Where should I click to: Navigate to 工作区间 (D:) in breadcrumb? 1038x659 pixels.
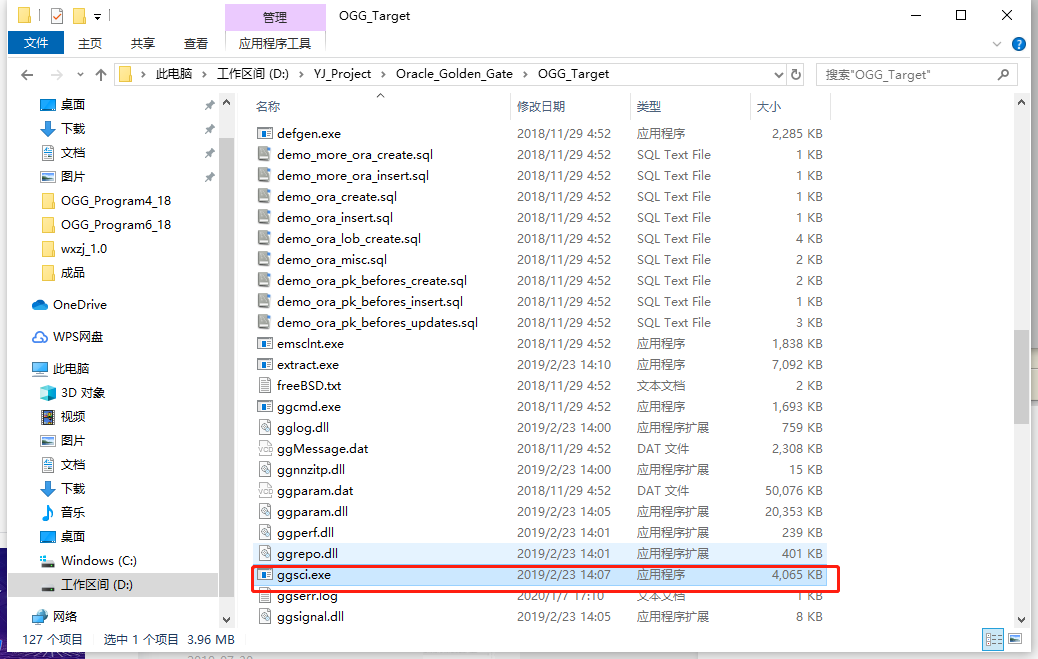[253, 74]
